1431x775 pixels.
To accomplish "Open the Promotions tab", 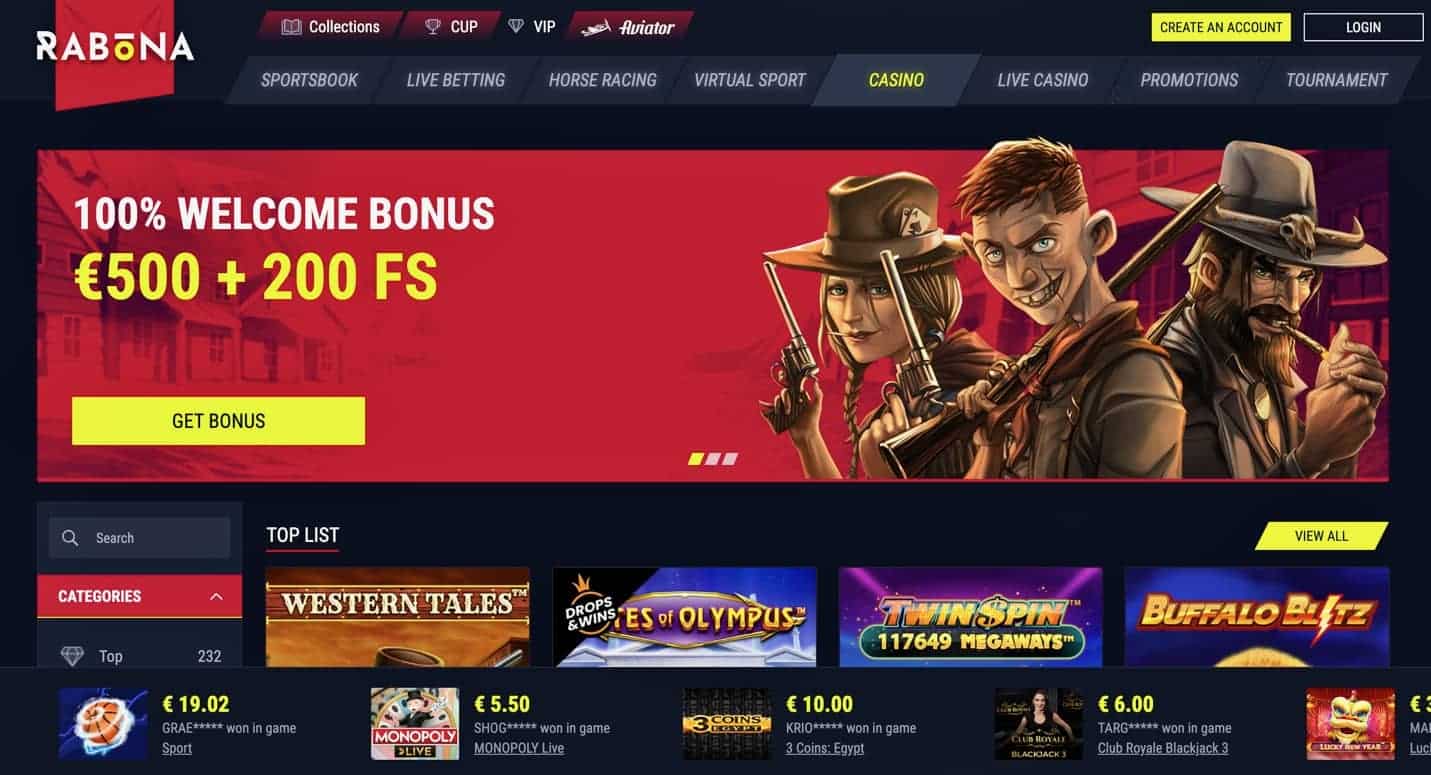I will click(1189, 80).
